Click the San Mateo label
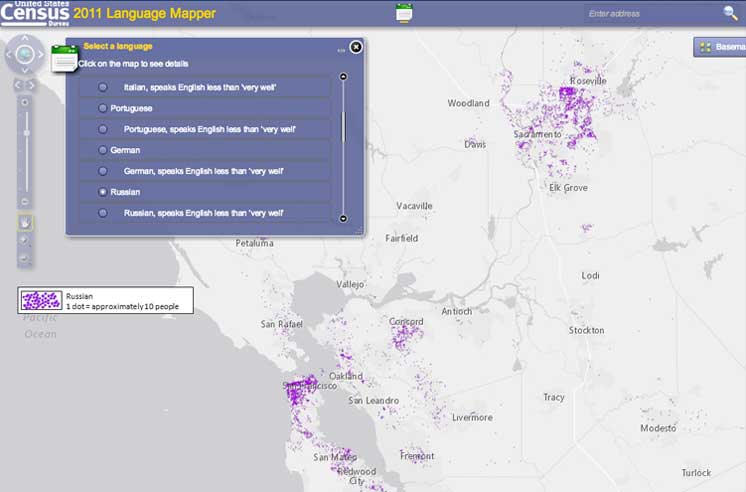The image size is (746, 492). [x=335, y=457]
